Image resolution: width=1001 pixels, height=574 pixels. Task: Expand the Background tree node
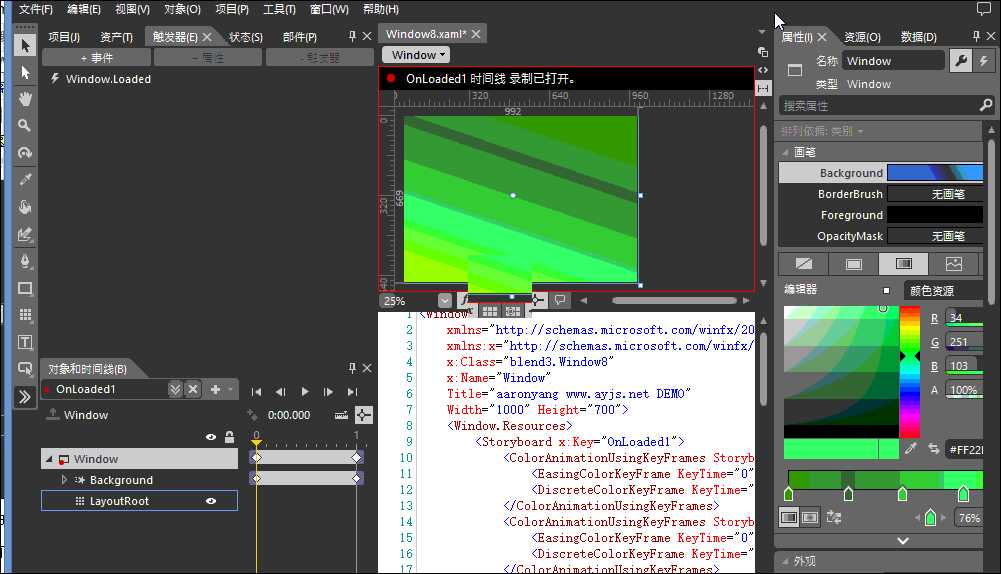coord(65,480)
